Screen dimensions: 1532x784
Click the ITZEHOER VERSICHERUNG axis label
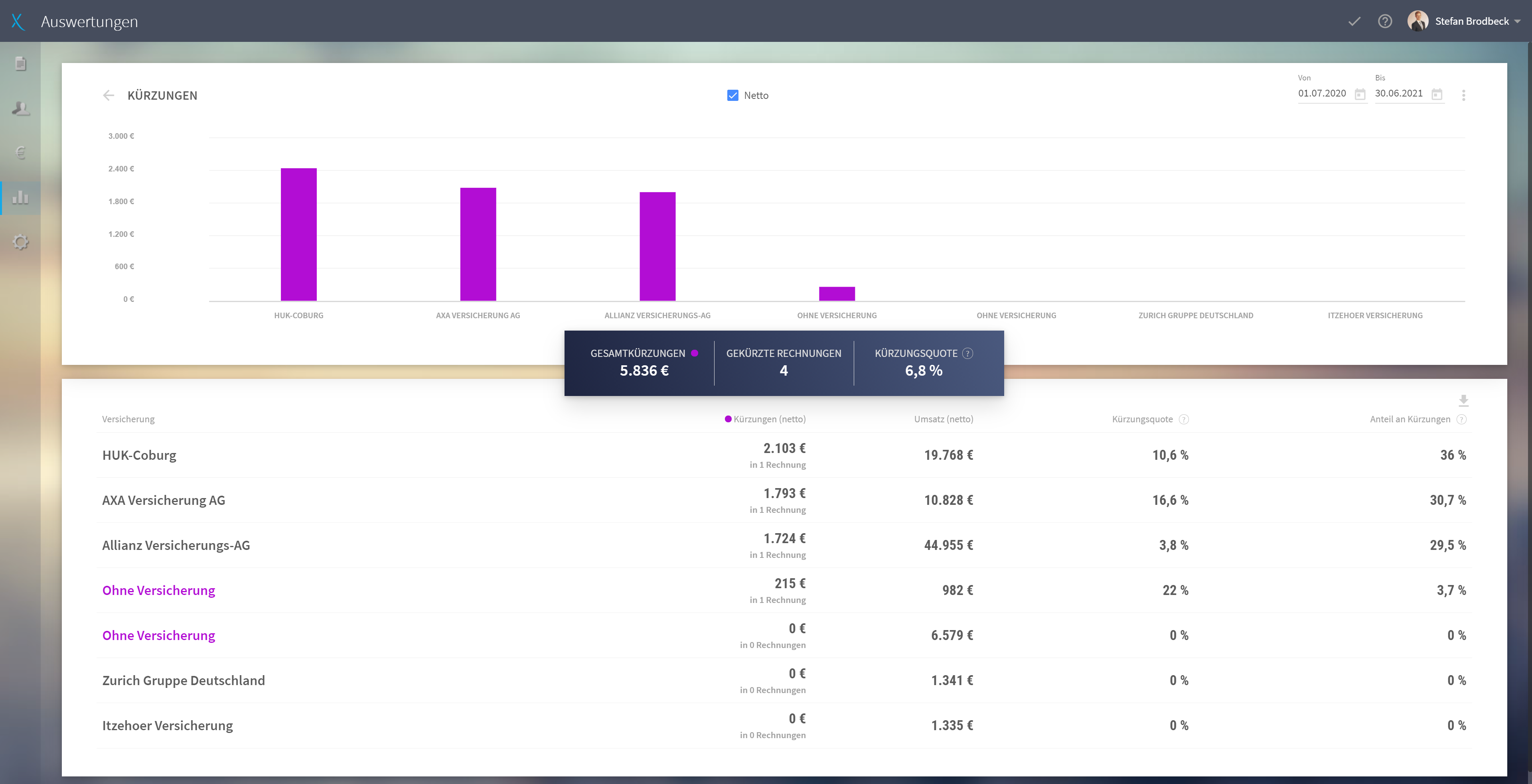1375,315
